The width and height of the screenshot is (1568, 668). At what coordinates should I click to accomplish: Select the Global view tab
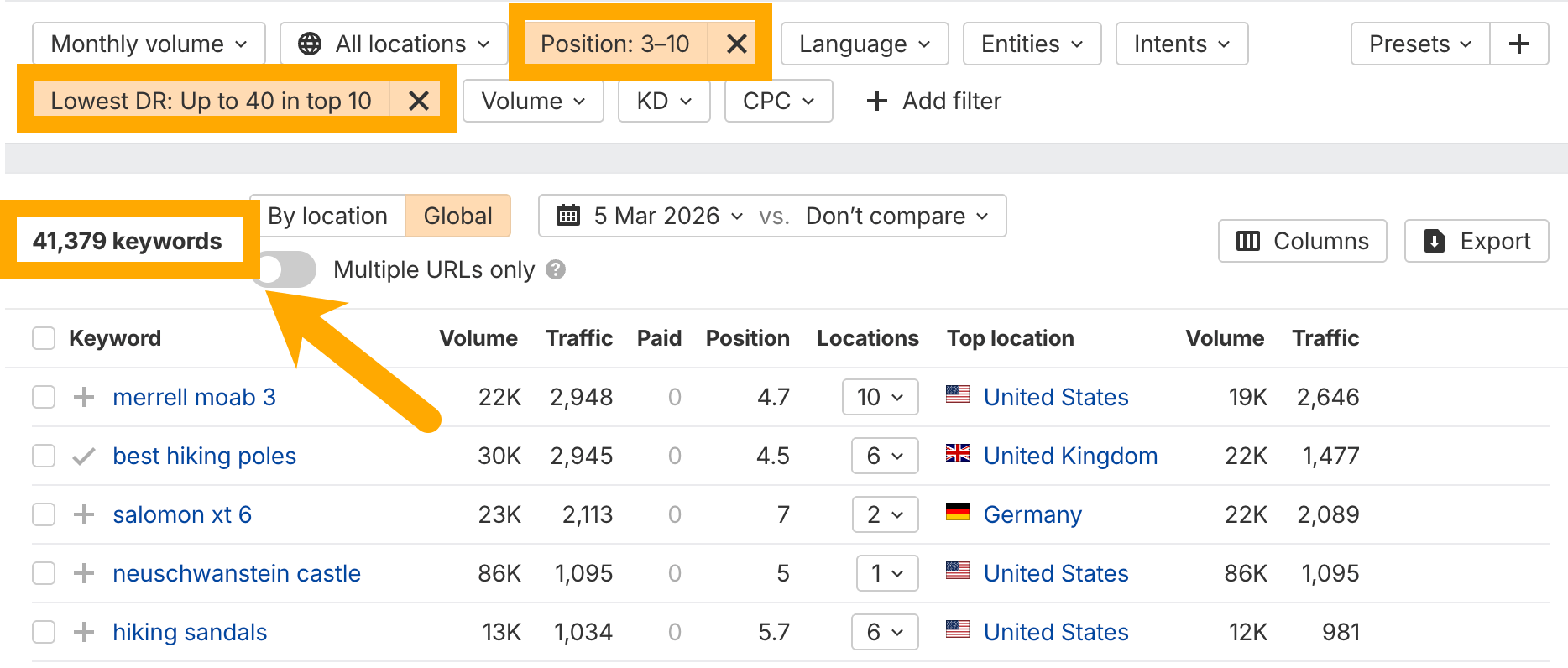coord(457,216)
